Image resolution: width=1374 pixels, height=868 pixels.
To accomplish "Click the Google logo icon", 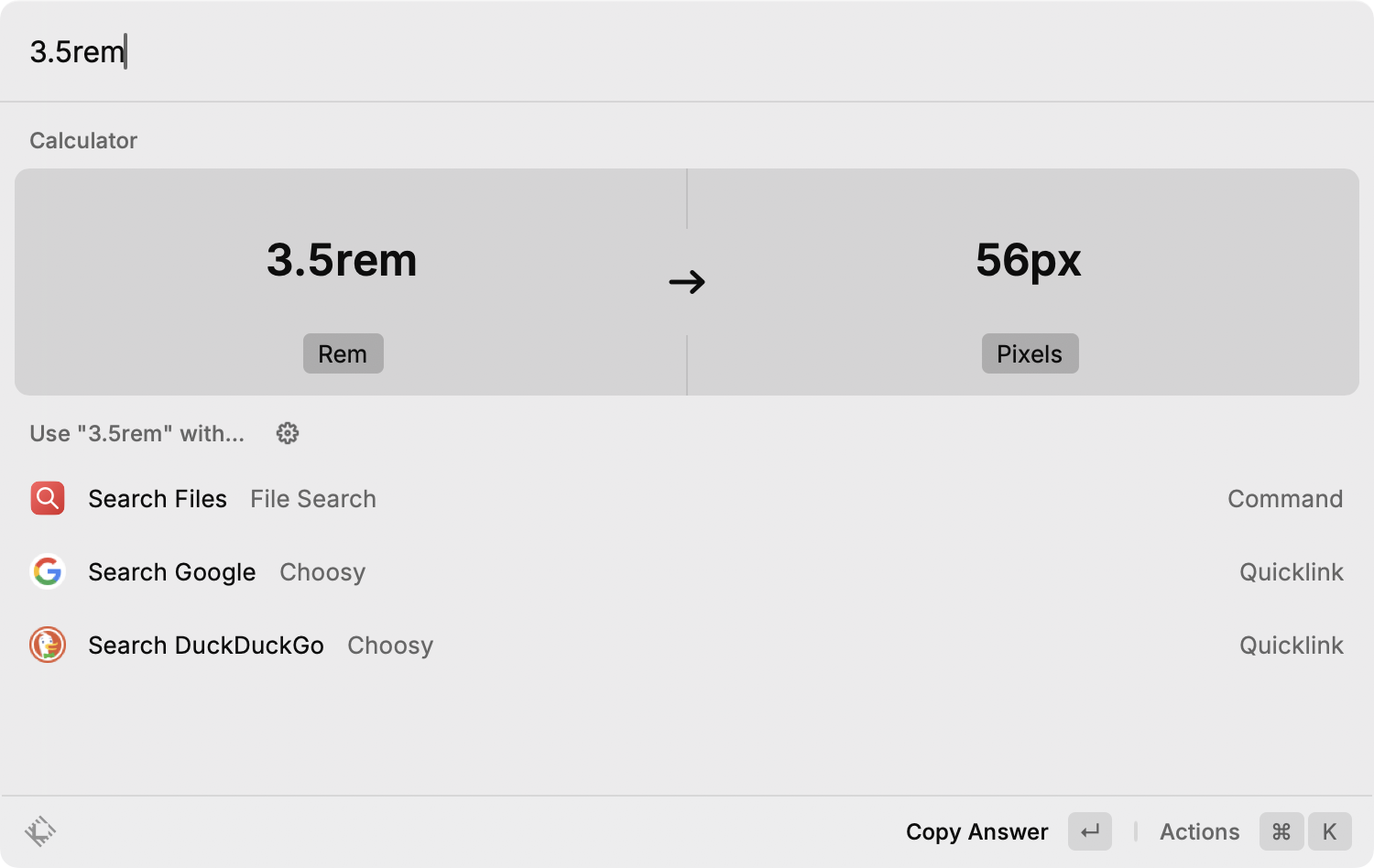I will (48, 572).
